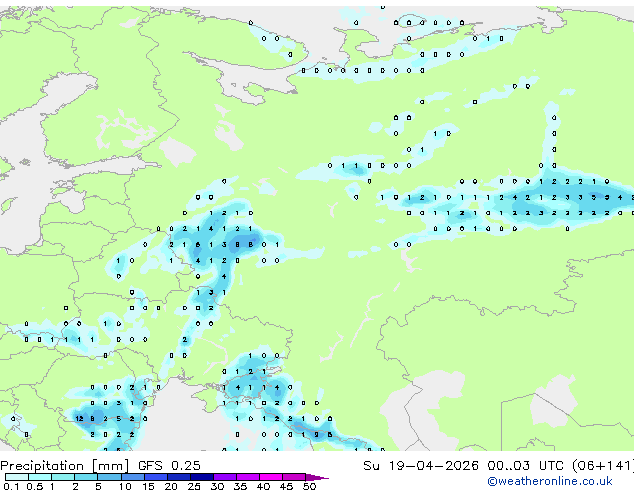The width and height of the screenshot is (634, 490).
Task: Click the 00..03 UTC time range
Action: coord(525,466)
